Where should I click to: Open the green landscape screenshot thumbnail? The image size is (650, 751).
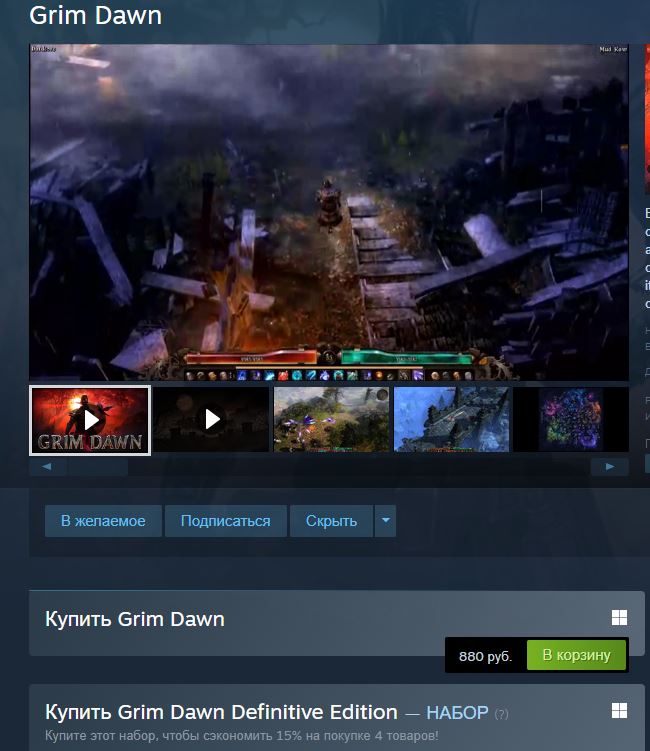pyautogui.click(x=331, y=420)
